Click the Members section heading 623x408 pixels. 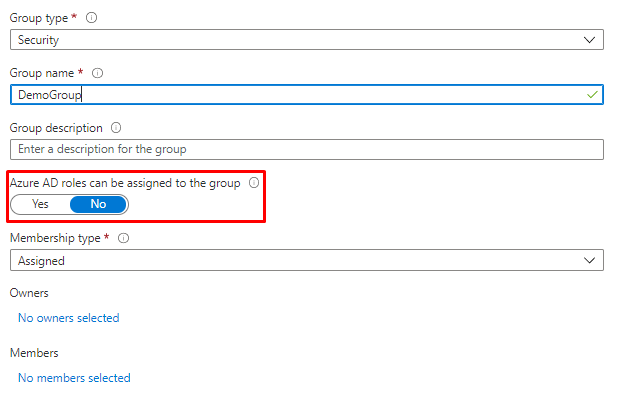tap(34, 353)
